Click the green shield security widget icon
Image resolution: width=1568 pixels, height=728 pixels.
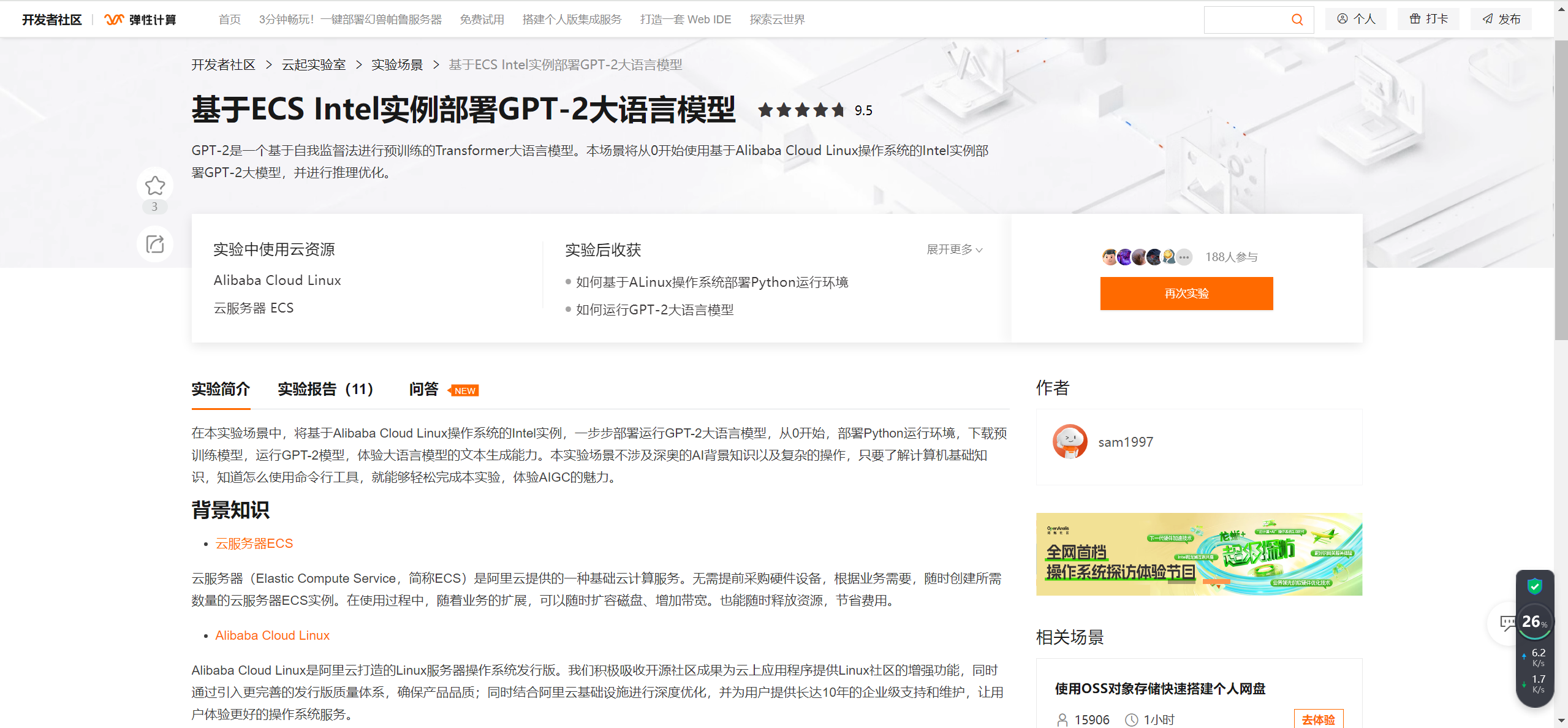pos(1534,586)
